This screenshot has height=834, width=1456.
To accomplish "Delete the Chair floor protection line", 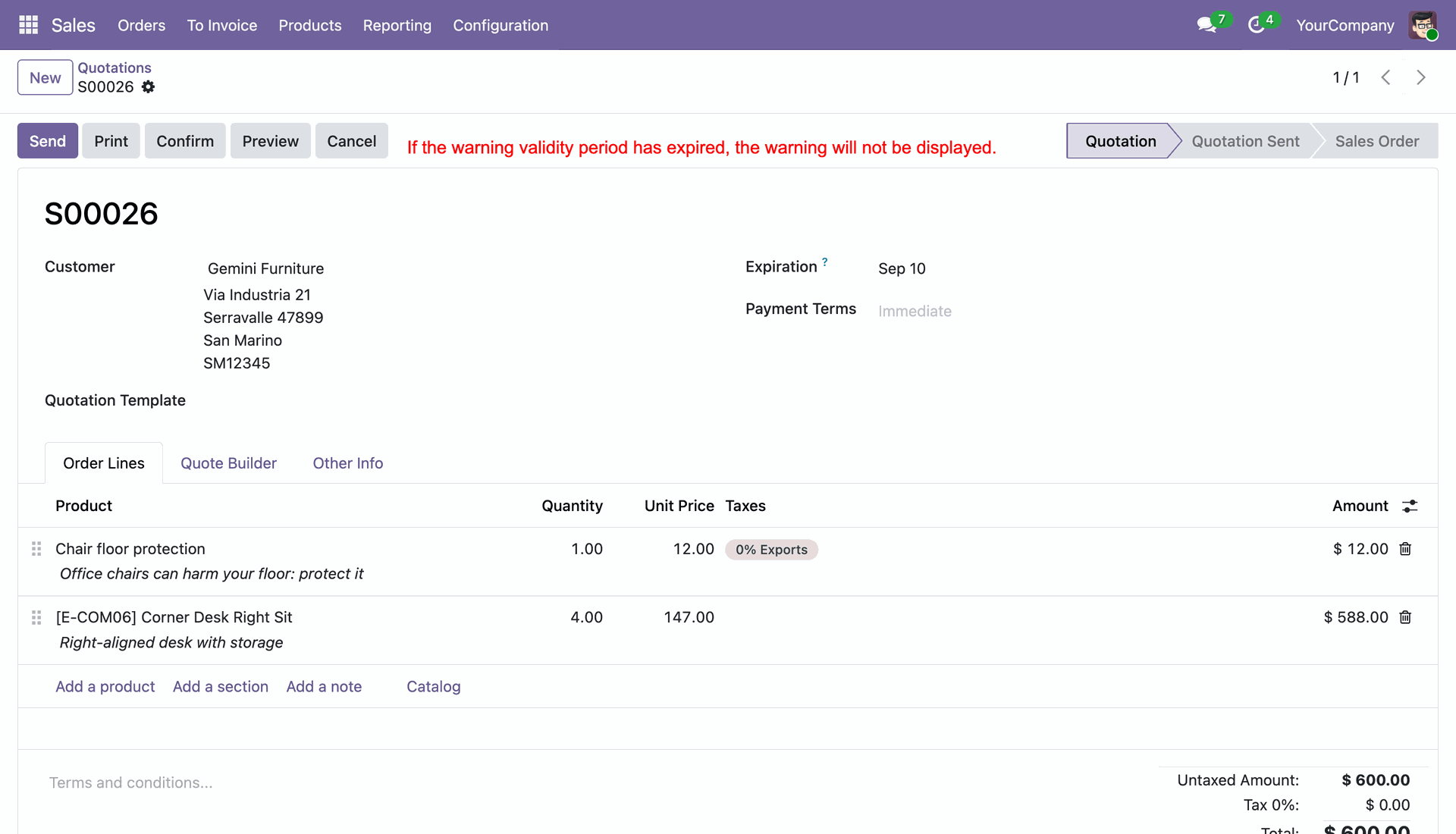I will [x=1405, y=549].
